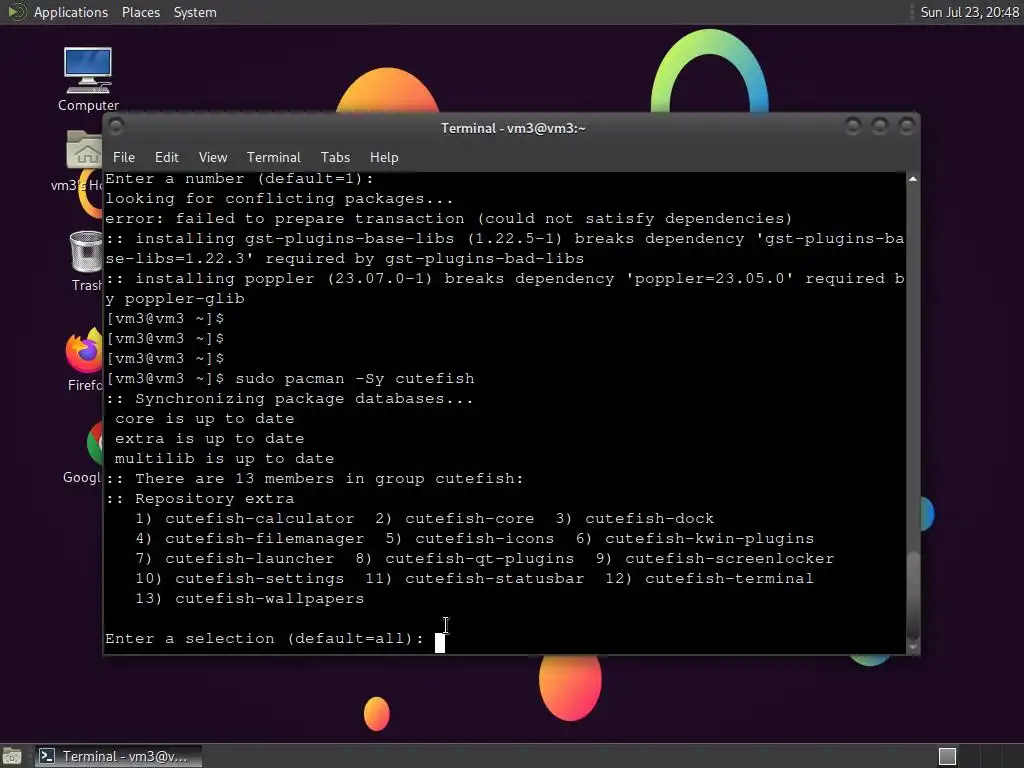Viewport: 1024px width, 768px height.
Task: Click the 'extra is up to date' line
Action: point(210,439)
